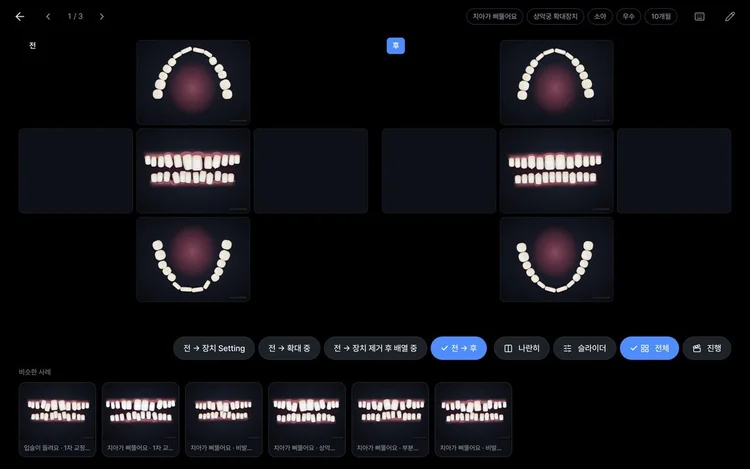750x469 pixels.
Task: Click the 1 / 3 page counter
Action: coord(75,17)
